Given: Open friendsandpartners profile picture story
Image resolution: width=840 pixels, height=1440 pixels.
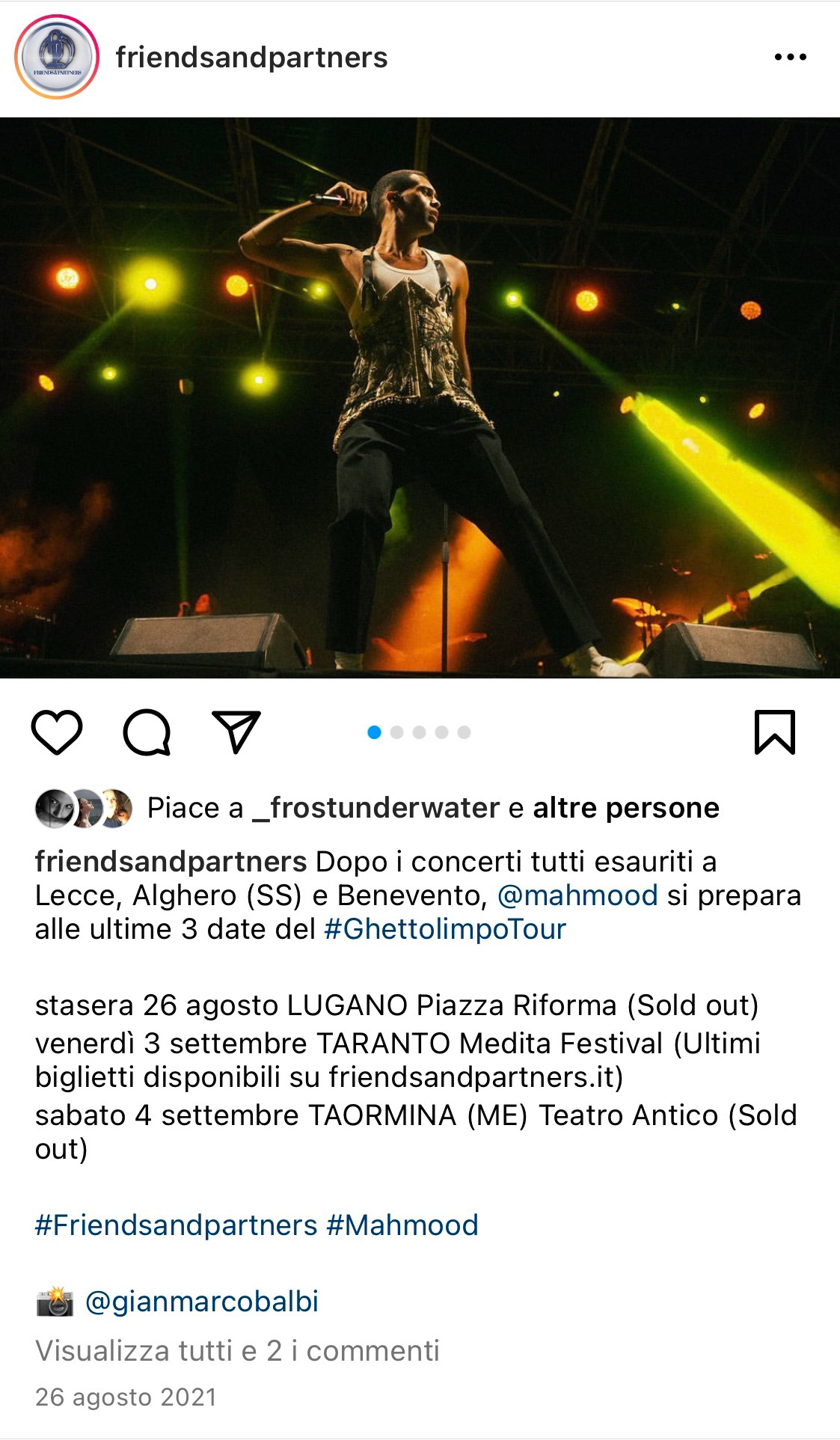Looking at the screenshot, I should [x=57, y=57].
